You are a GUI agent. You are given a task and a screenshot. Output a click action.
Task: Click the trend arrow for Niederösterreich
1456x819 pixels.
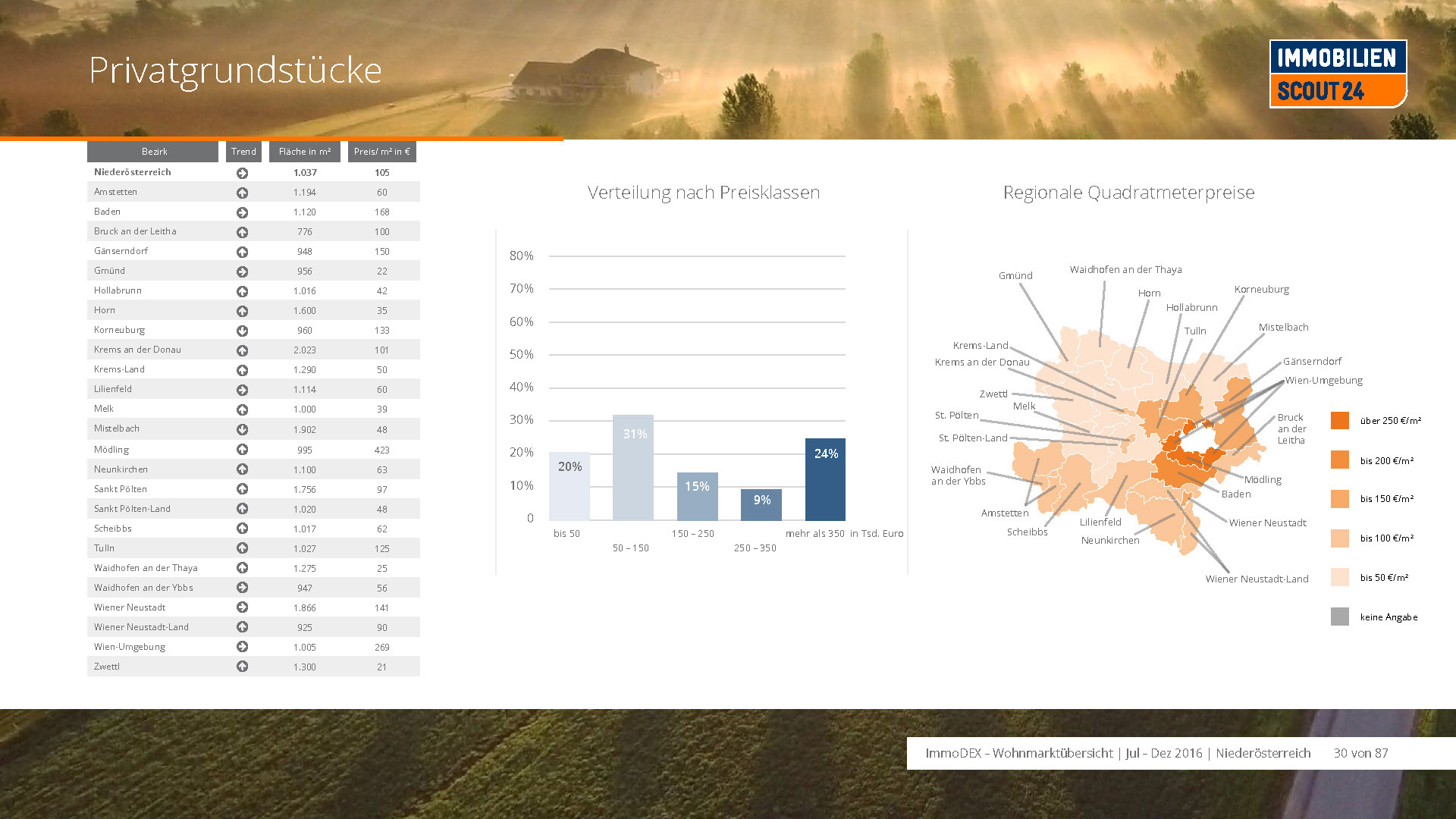(242, 173)
